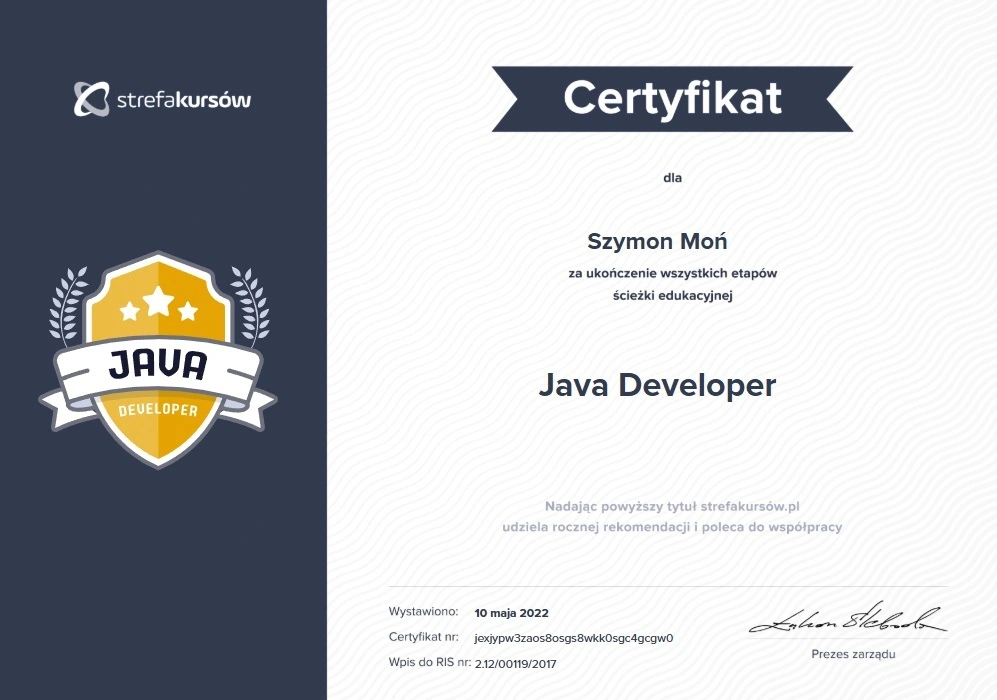Click the strefakursów.pl recommendation line
Screen dimensions: 997x700
(x=672, y=506)
